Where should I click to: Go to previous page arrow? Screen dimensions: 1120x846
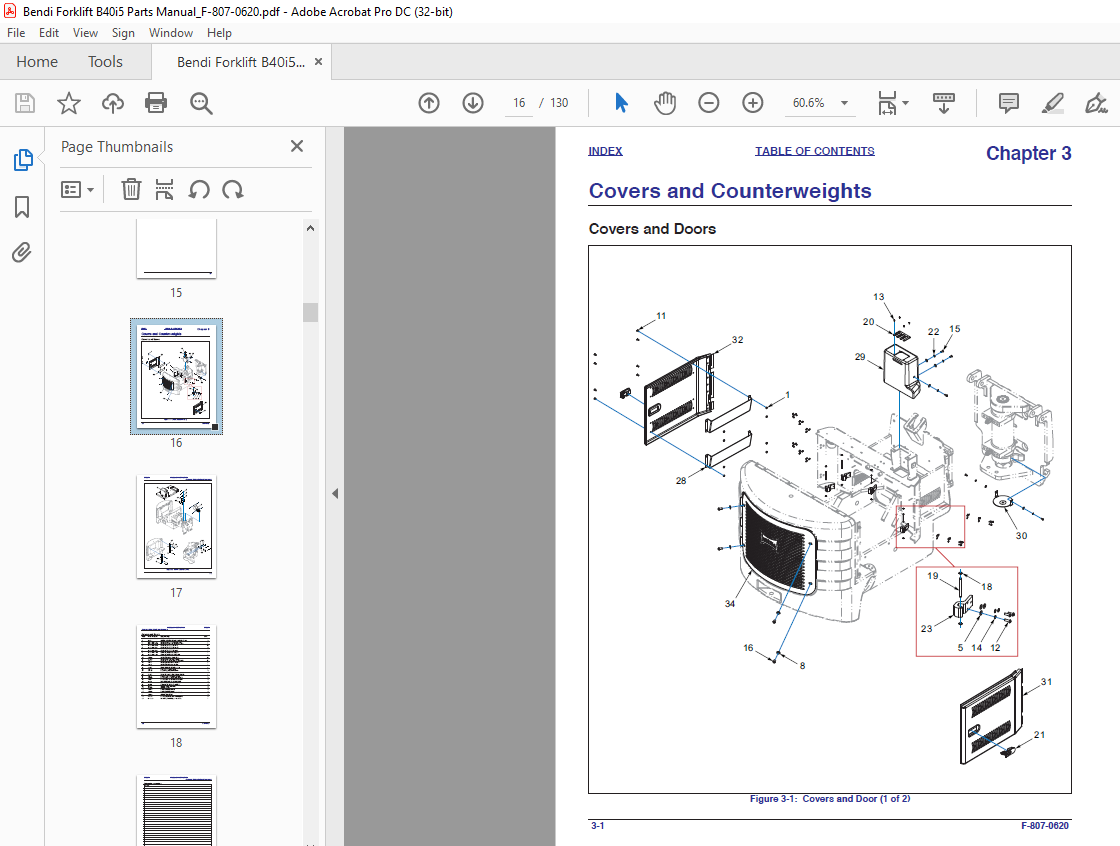click(429, 103)
